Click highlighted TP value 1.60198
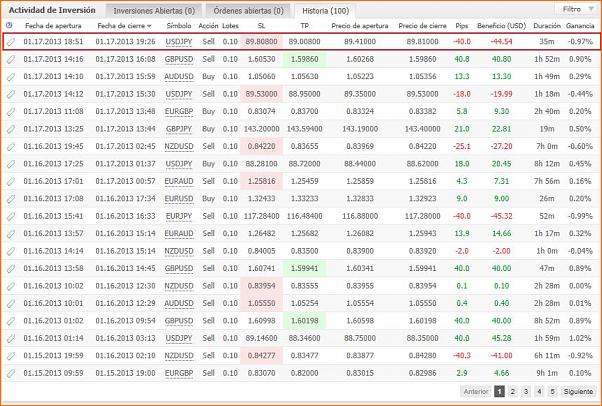 click(304, 321)
